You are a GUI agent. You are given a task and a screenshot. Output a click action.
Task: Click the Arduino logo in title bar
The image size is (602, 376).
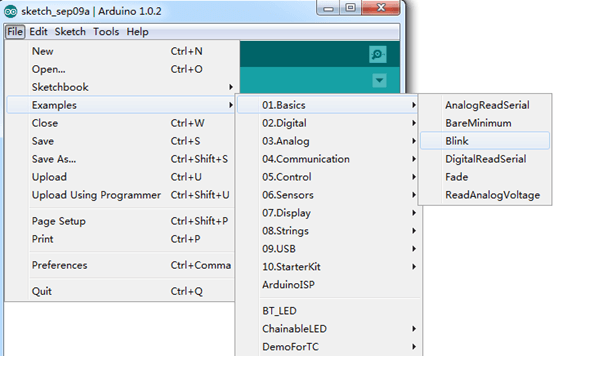tap(11, 12)
